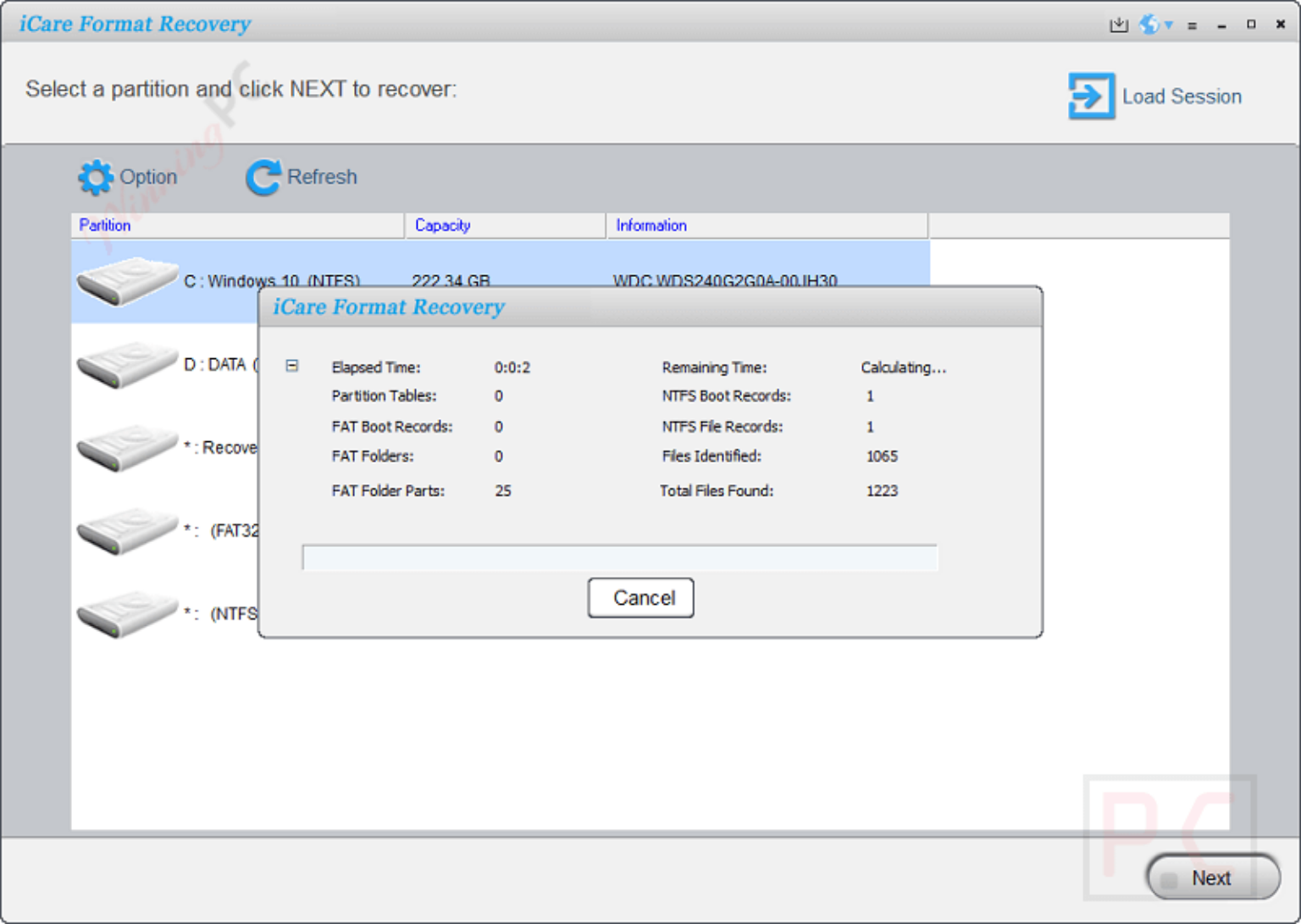Click the download tray icon in title bar

point(1118,25)
